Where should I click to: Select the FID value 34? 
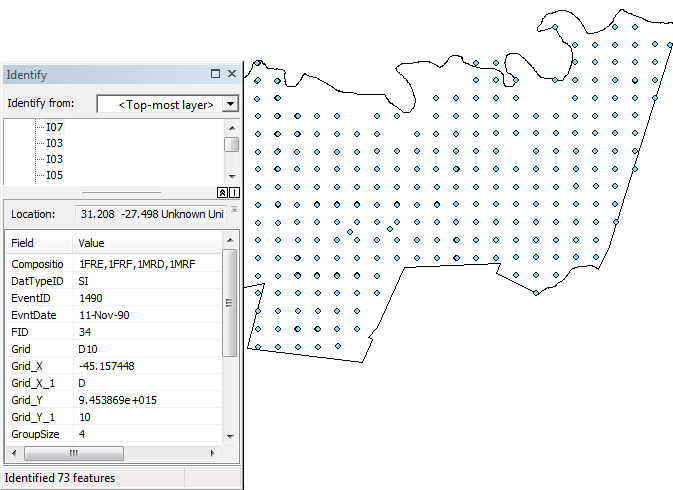coord(85,332)
